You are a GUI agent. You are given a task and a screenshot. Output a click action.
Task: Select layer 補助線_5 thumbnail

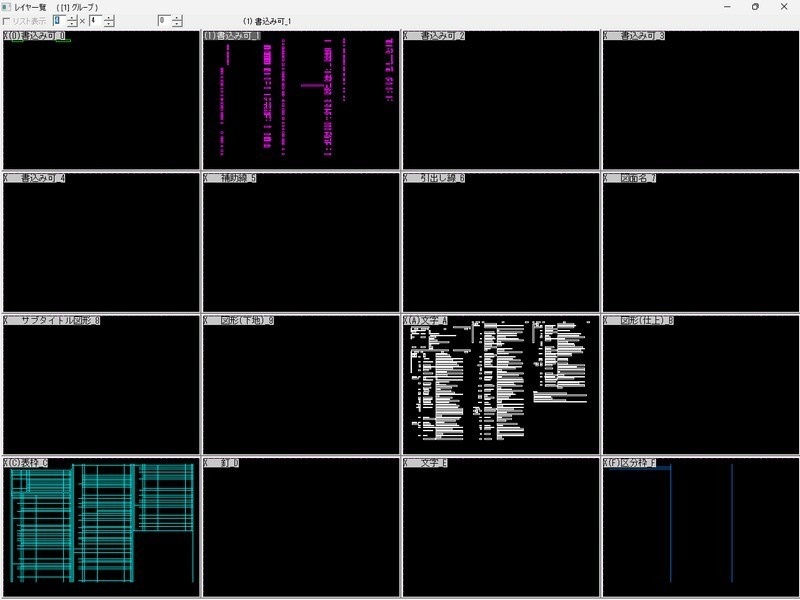coord(301,242)
